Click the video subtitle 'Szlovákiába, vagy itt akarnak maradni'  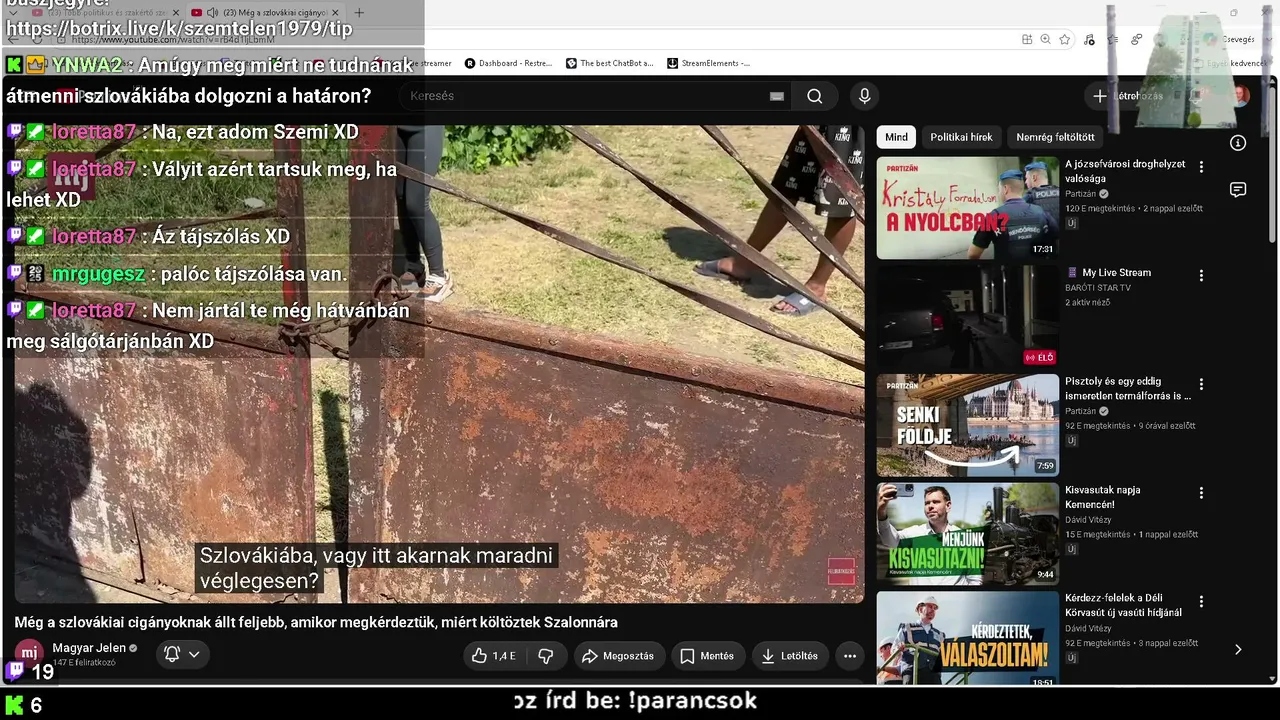pyautogui.click(x=376, y=556)
